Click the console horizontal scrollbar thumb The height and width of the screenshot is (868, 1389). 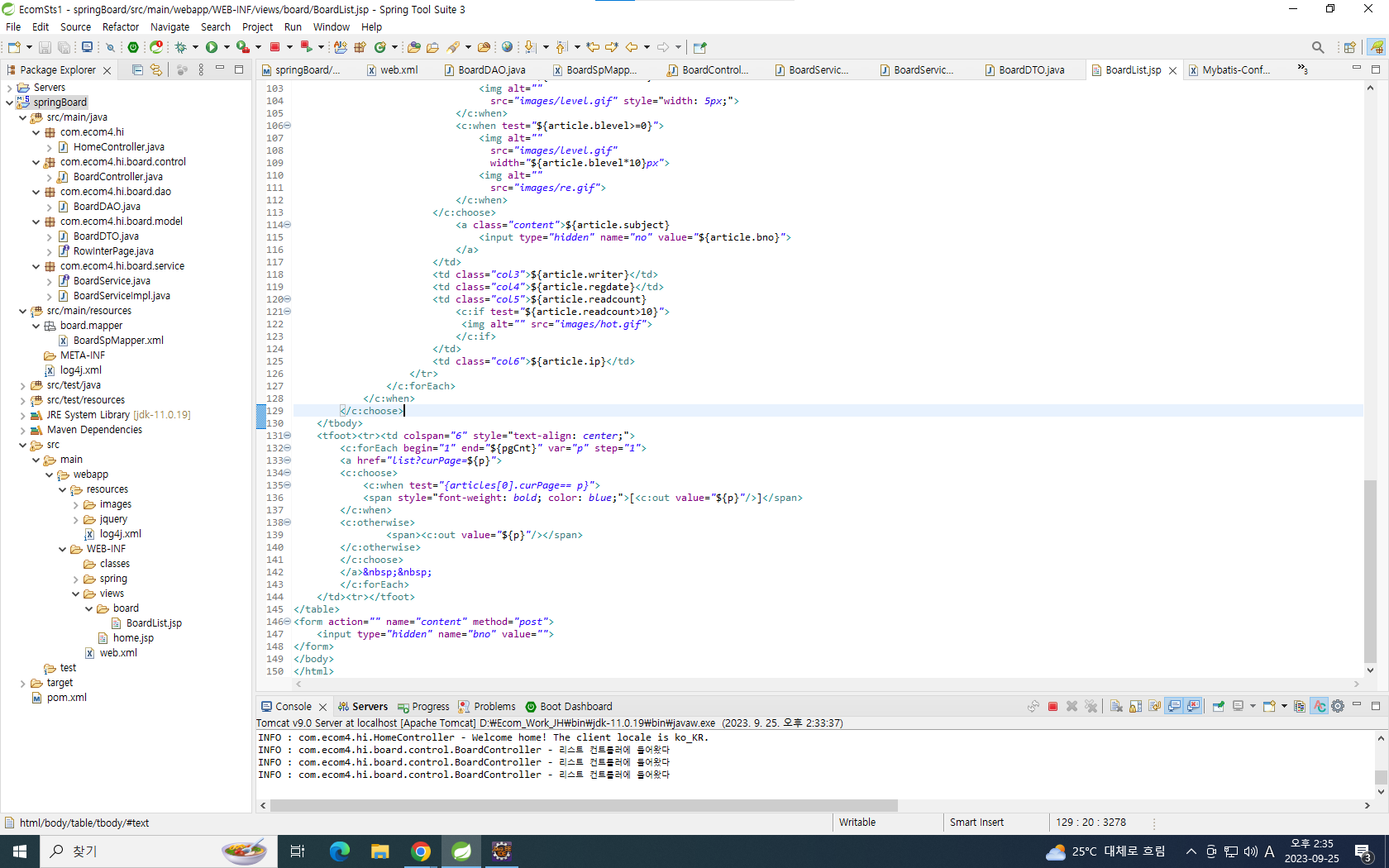pos(584,805)
